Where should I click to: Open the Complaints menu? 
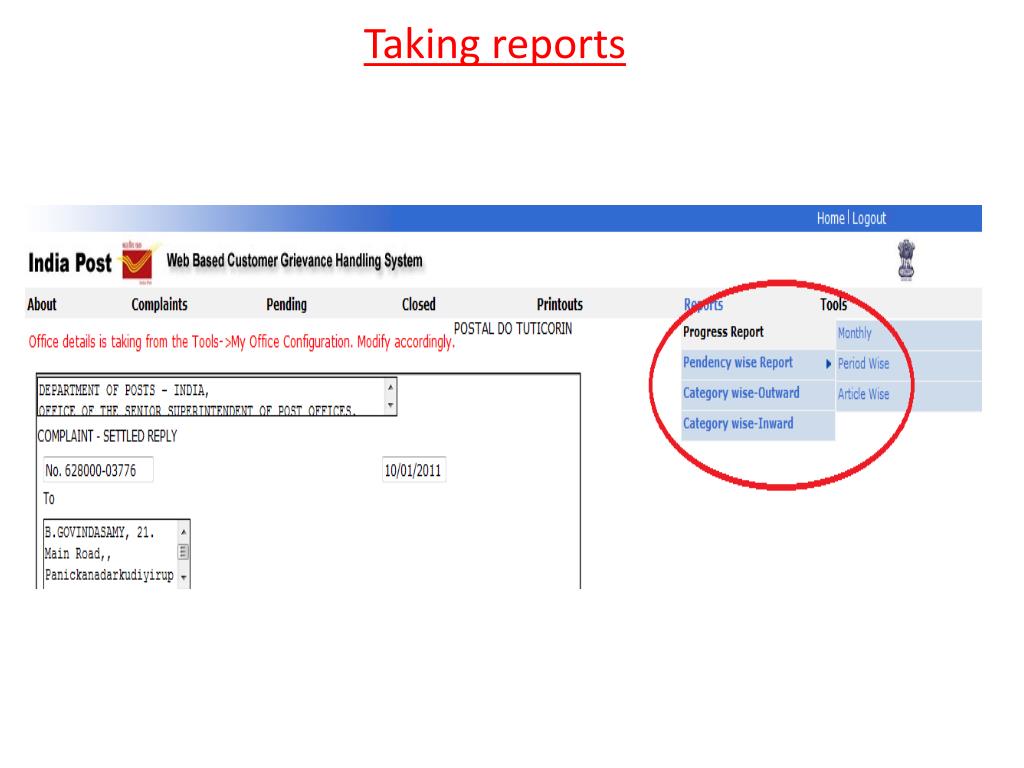point(159,304)
